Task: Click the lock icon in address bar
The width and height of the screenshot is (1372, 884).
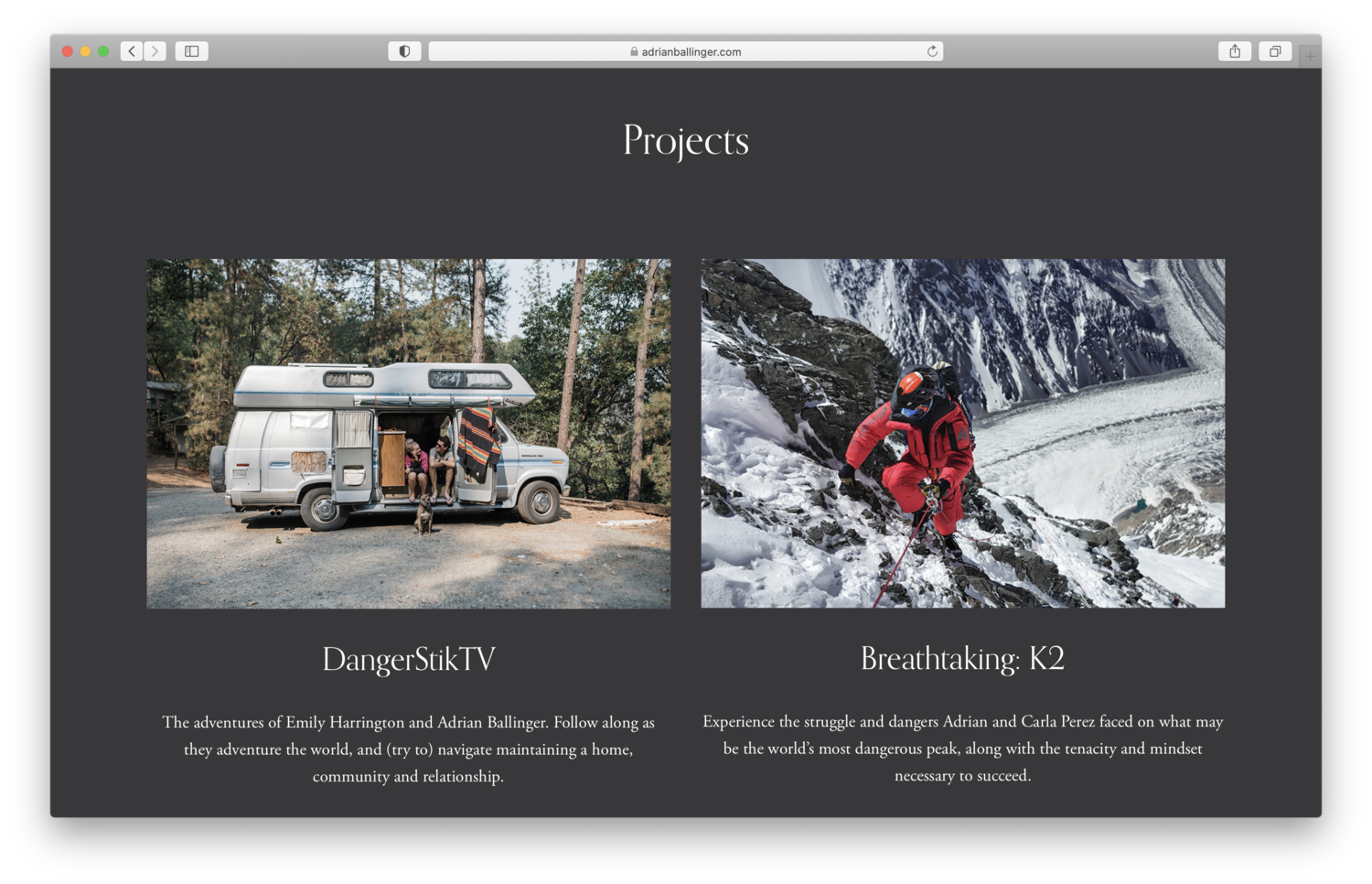Action: coord(634,51)
